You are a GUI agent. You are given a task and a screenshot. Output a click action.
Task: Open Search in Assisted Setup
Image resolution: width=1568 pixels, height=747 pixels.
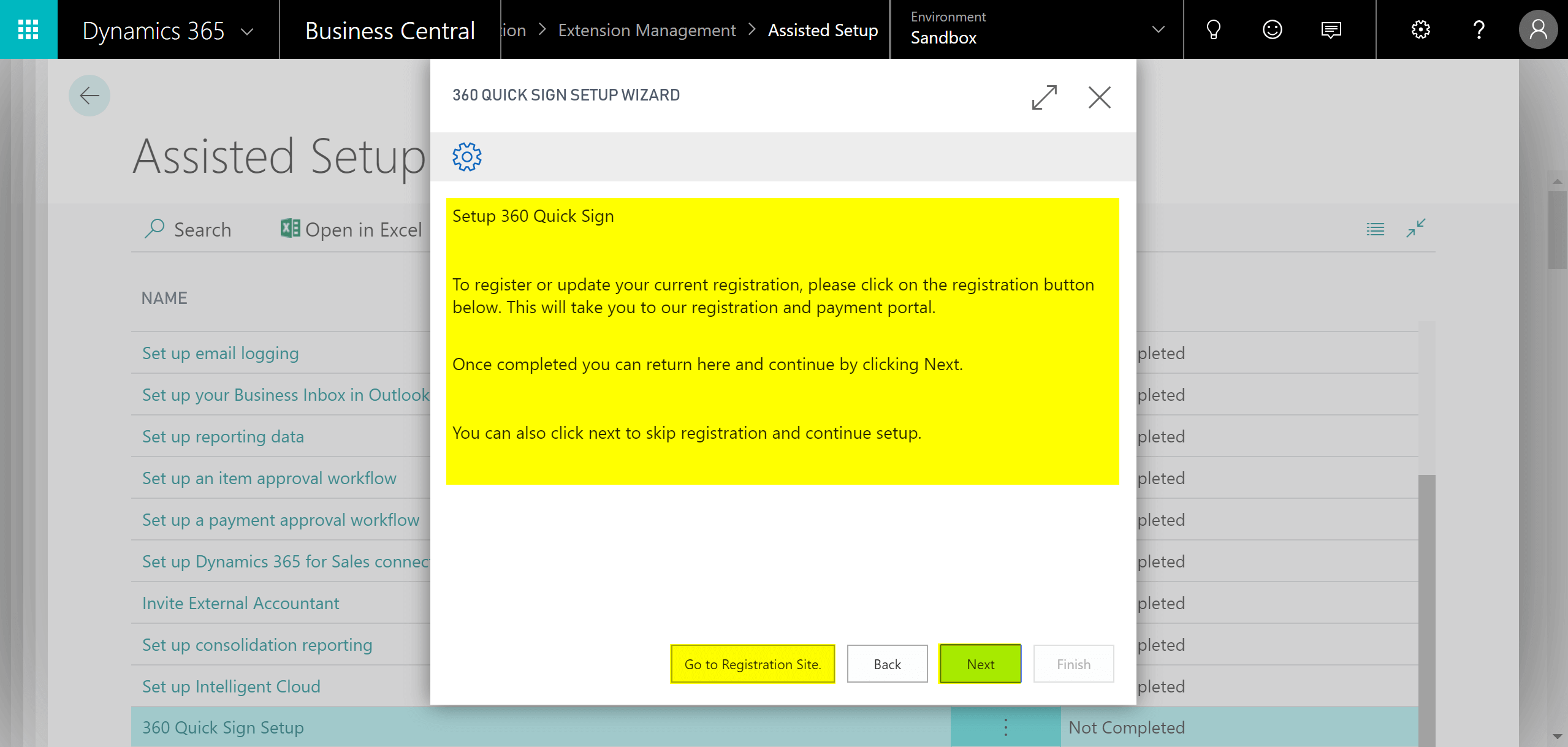click(189, 229)
